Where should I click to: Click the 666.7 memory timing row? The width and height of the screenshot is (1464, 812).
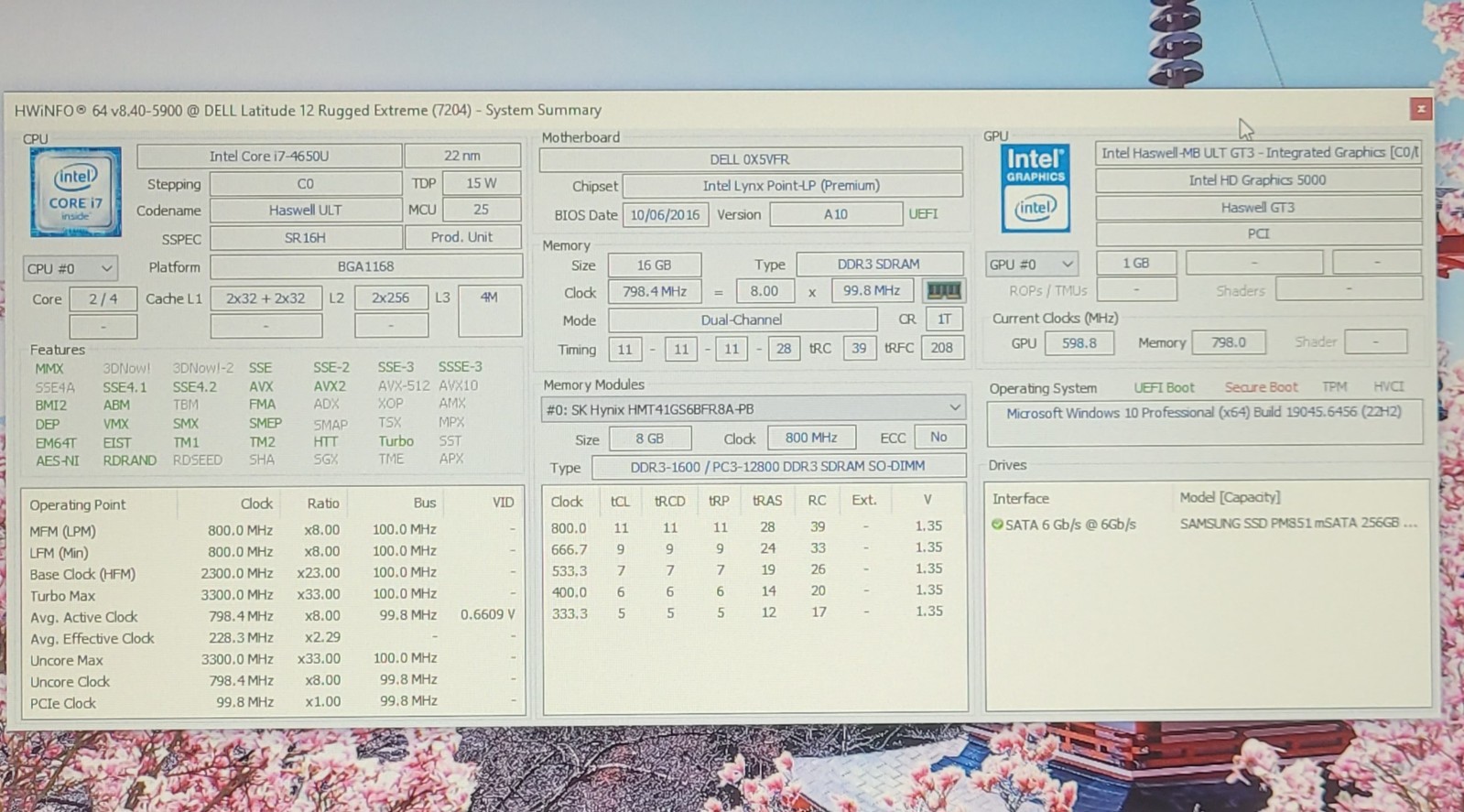click(x=754, y=548)
